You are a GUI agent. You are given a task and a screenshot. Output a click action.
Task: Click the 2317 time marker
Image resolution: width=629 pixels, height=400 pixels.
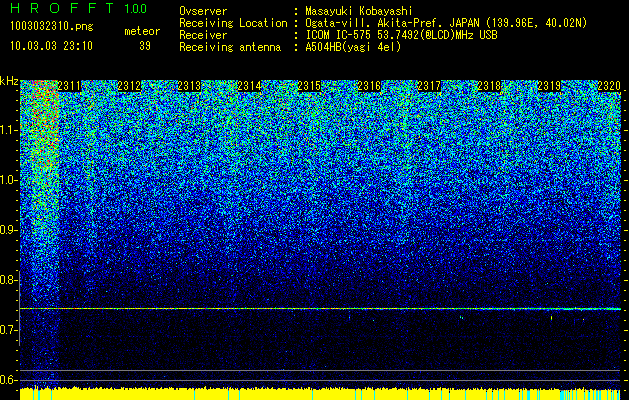[x=429, y=86]
